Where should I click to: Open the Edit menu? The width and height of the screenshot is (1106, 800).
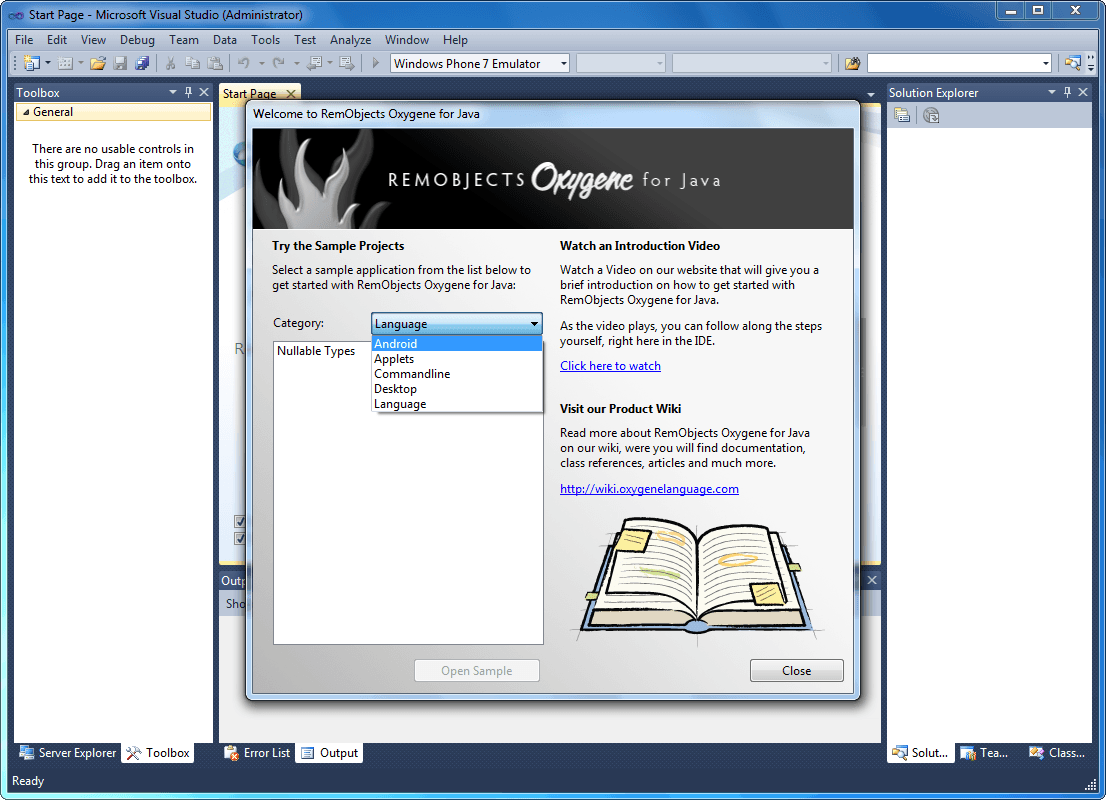tap(57, 40)
